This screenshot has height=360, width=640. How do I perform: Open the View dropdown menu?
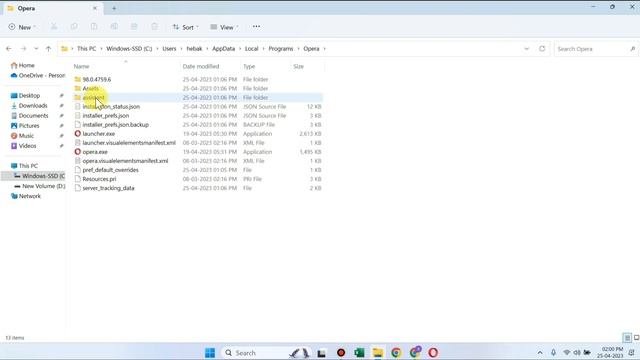224,27
